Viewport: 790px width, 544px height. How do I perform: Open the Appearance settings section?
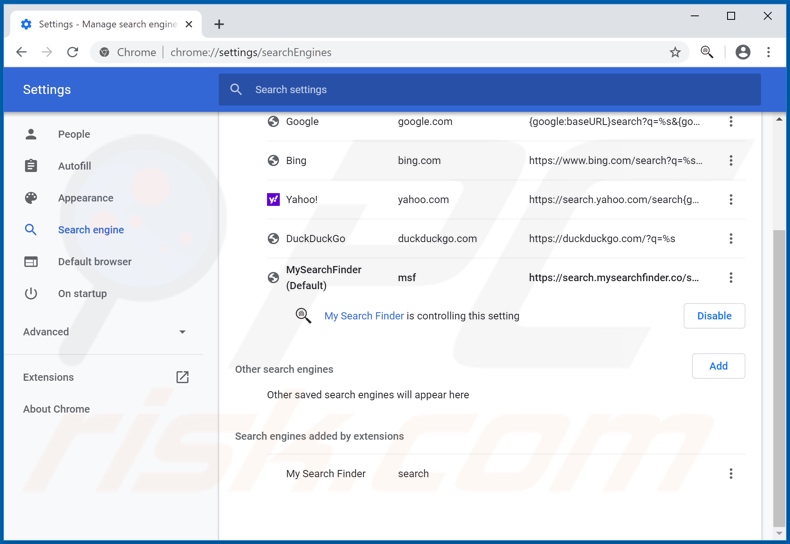[x=86, y=198]
